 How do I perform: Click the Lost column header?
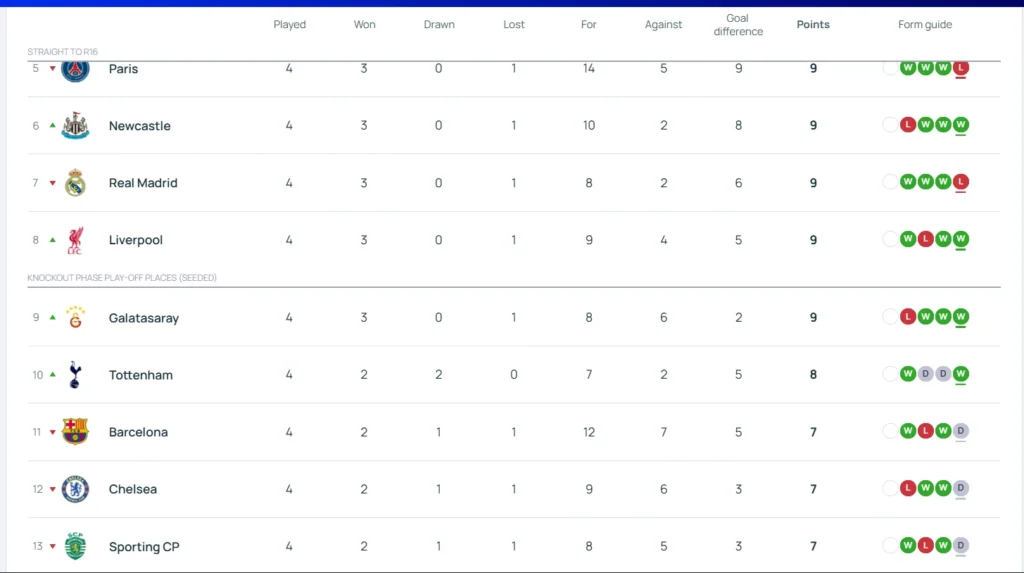pos(514,25)
